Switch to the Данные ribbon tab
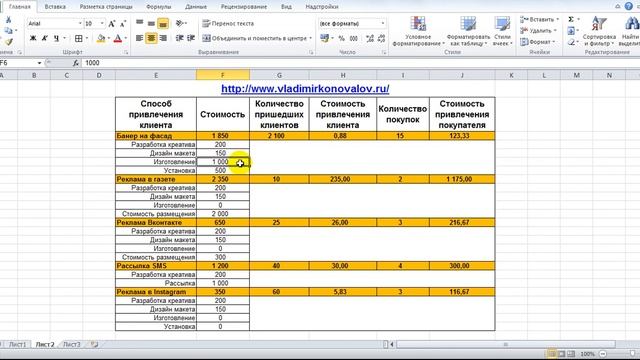 (x=196, y=7)
